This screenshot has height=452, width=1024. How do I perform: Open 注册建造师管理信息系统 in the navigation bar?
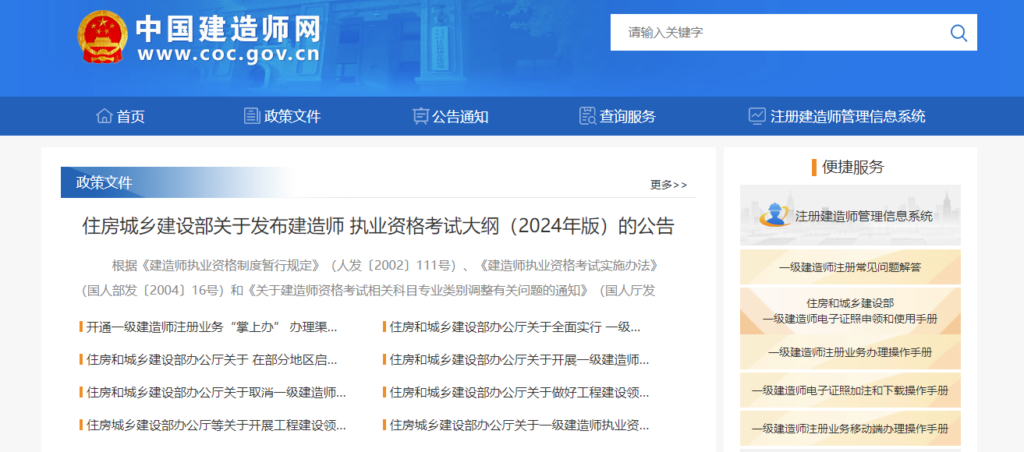(837, 117)
